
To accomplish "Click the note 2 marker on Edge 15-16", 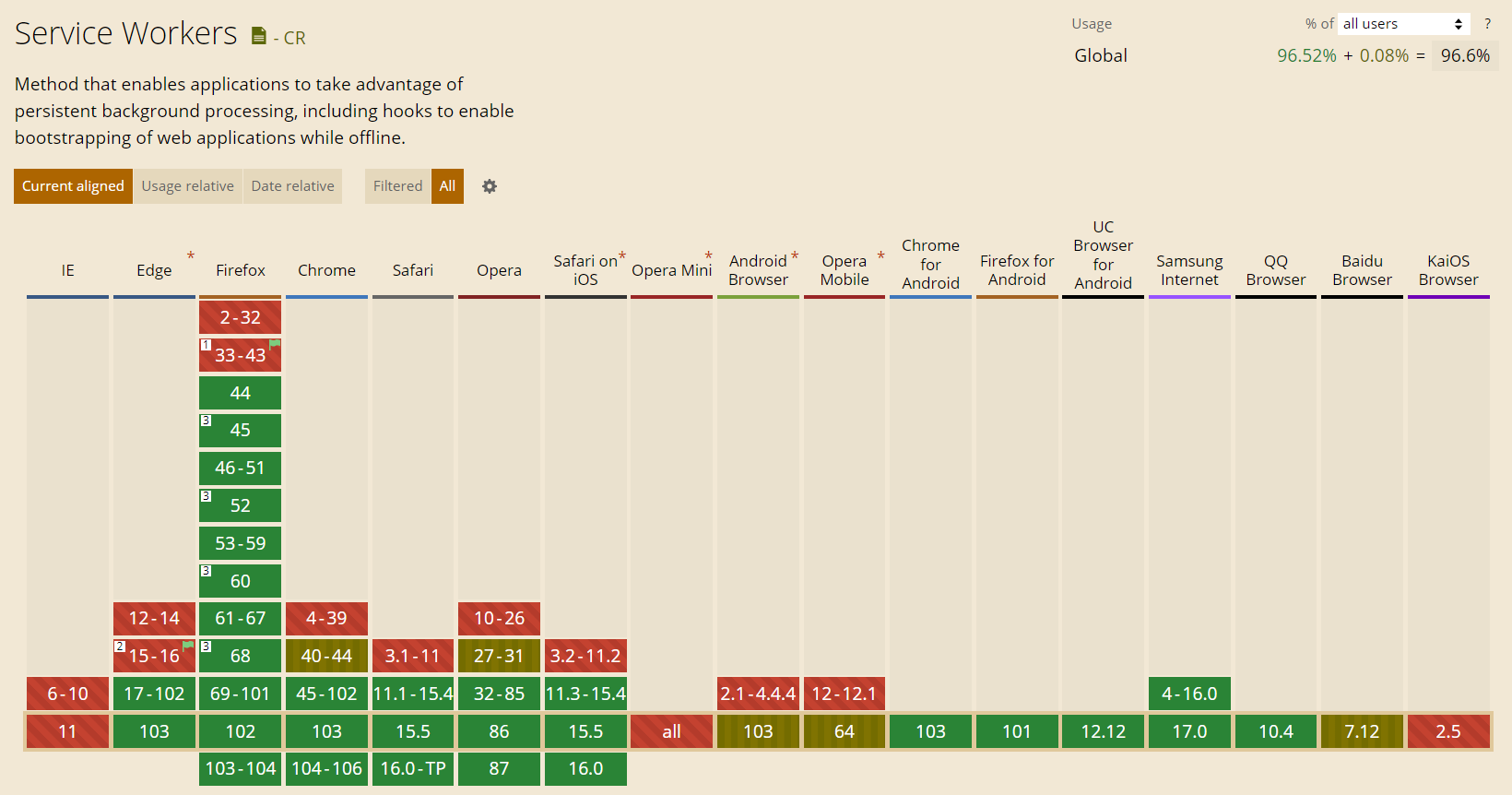I will (120, 647).
